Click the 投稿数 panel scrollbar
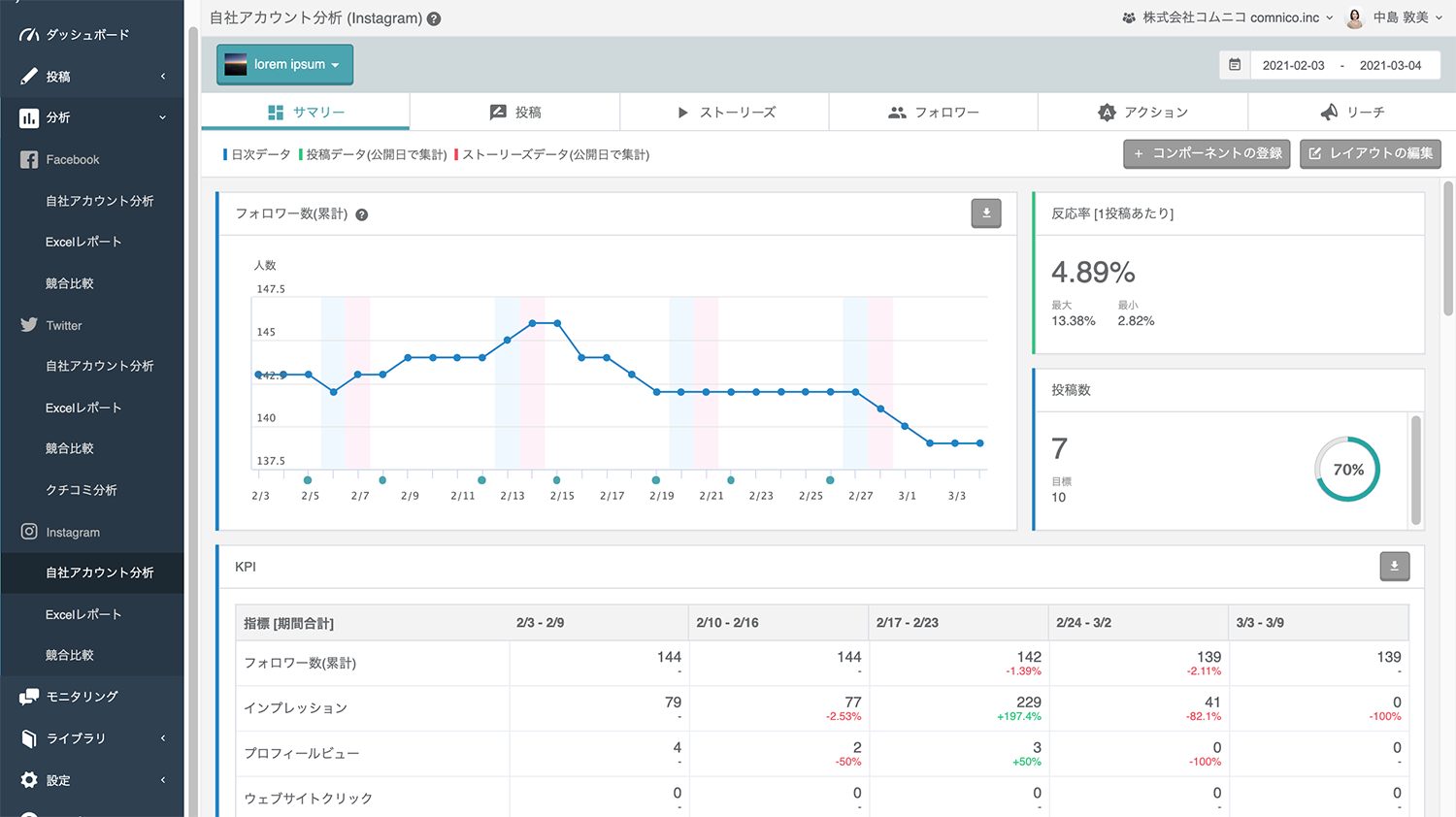This screenshot has height=817, width=1456. tap(1416, 470)
